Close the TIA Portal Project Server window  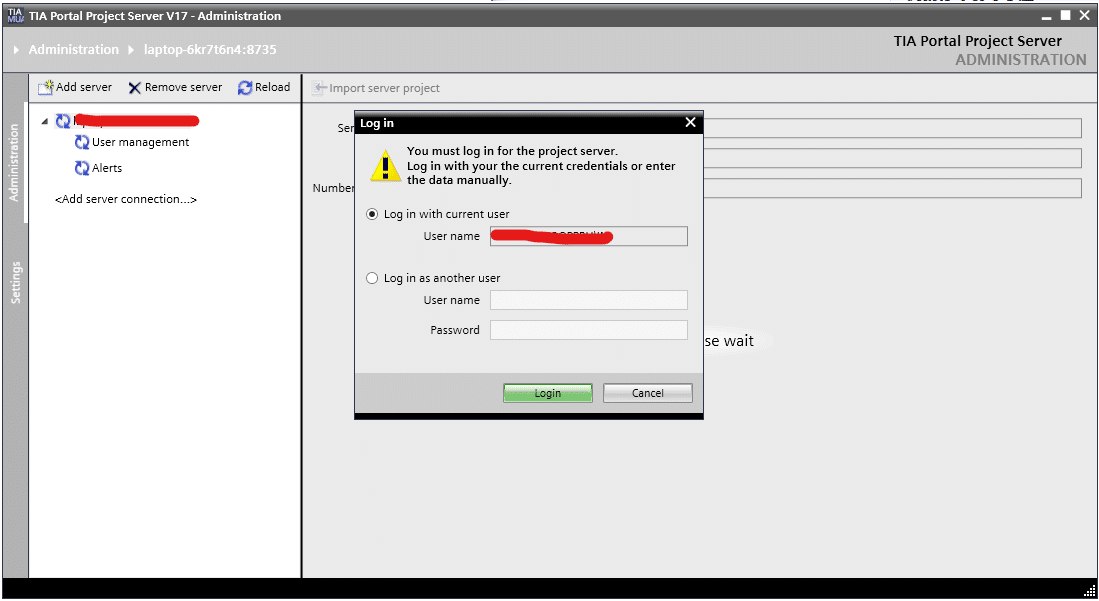pyautogui.click(x=1084, y=15)
